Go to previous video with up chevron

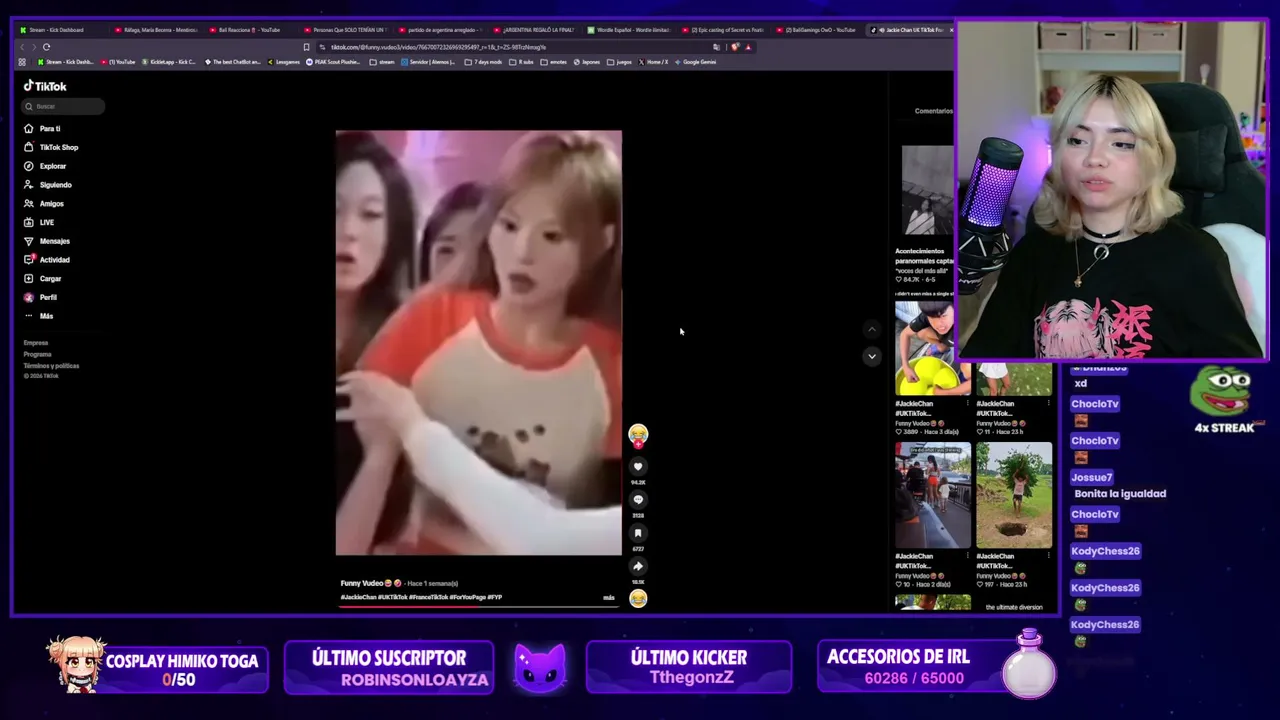(872, 329)
